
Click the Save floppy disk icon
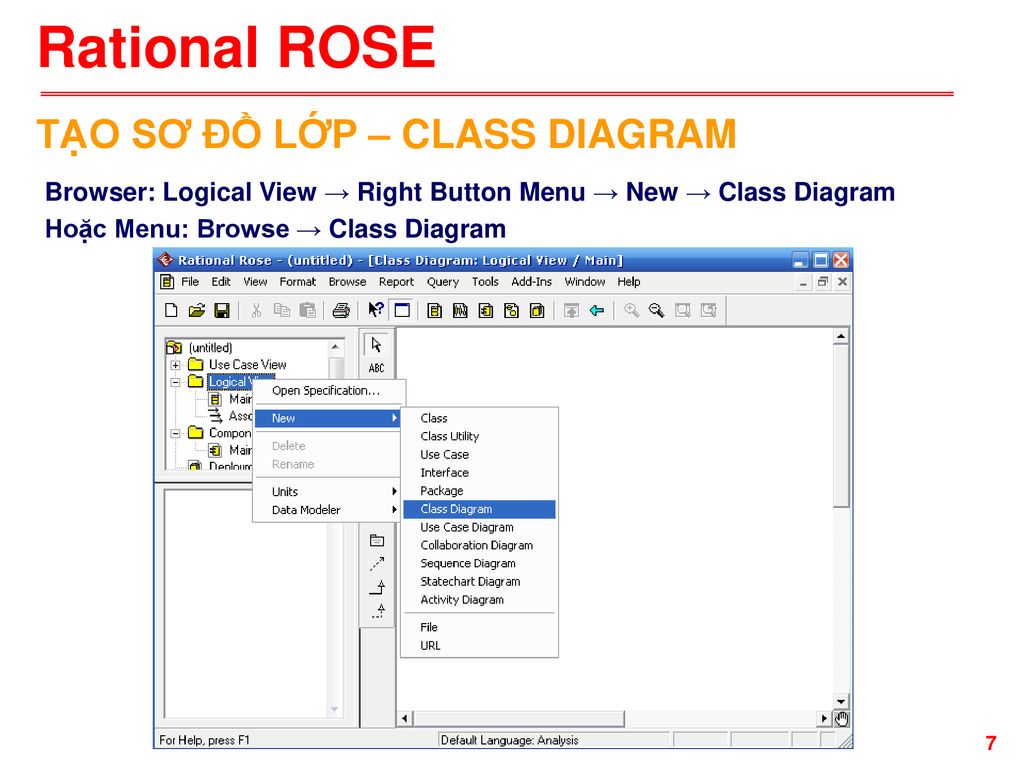point(222,310)
